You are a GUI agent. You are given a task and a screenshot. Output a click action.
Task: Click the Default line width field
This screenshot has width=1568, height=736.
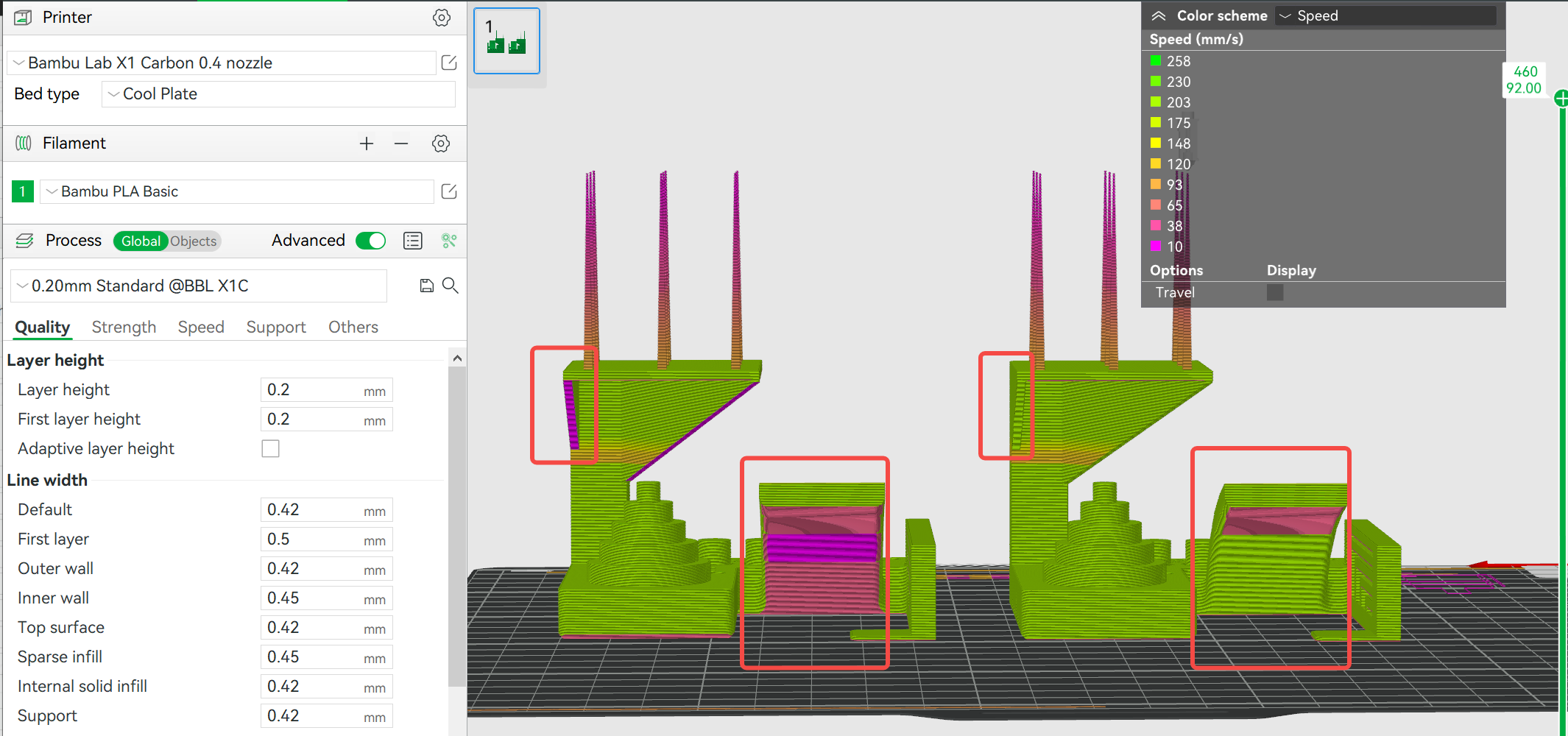point(327,510)
